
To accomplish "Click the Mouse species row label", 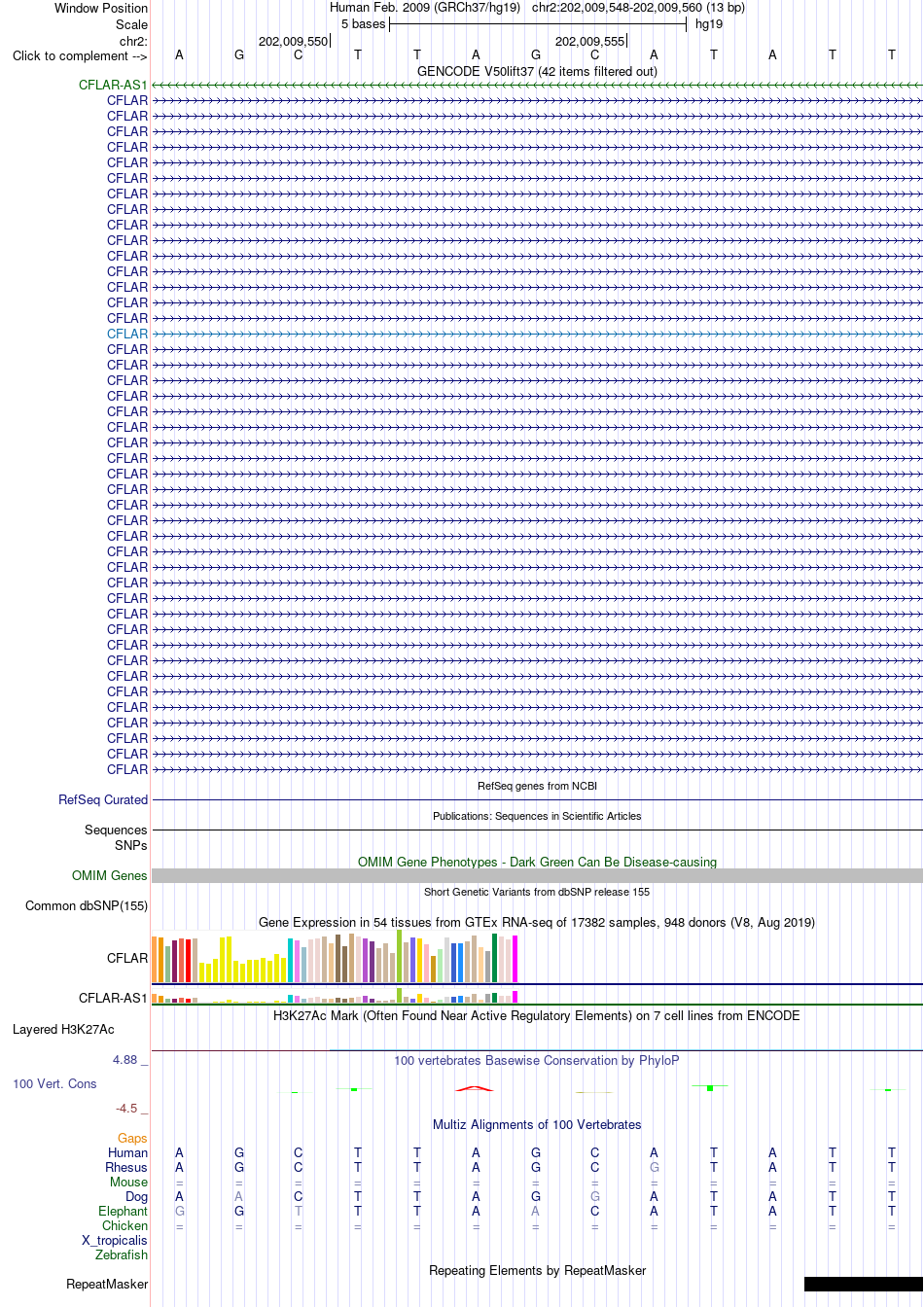I will [128, 1182].
